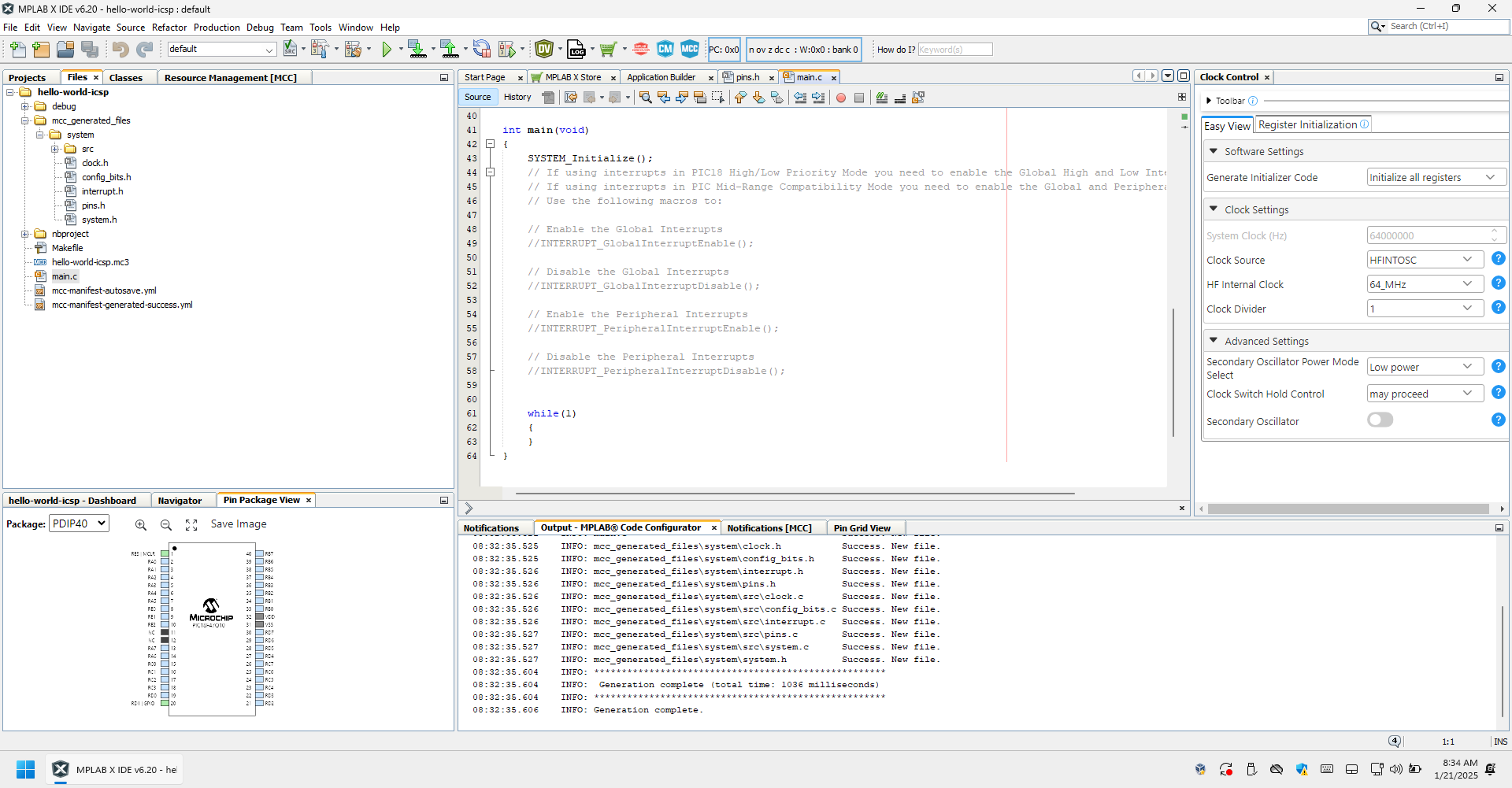This screenshot has width=1512, height=788.
Task: Switch to the Pin Grid View tab
Action: (862, 528)
